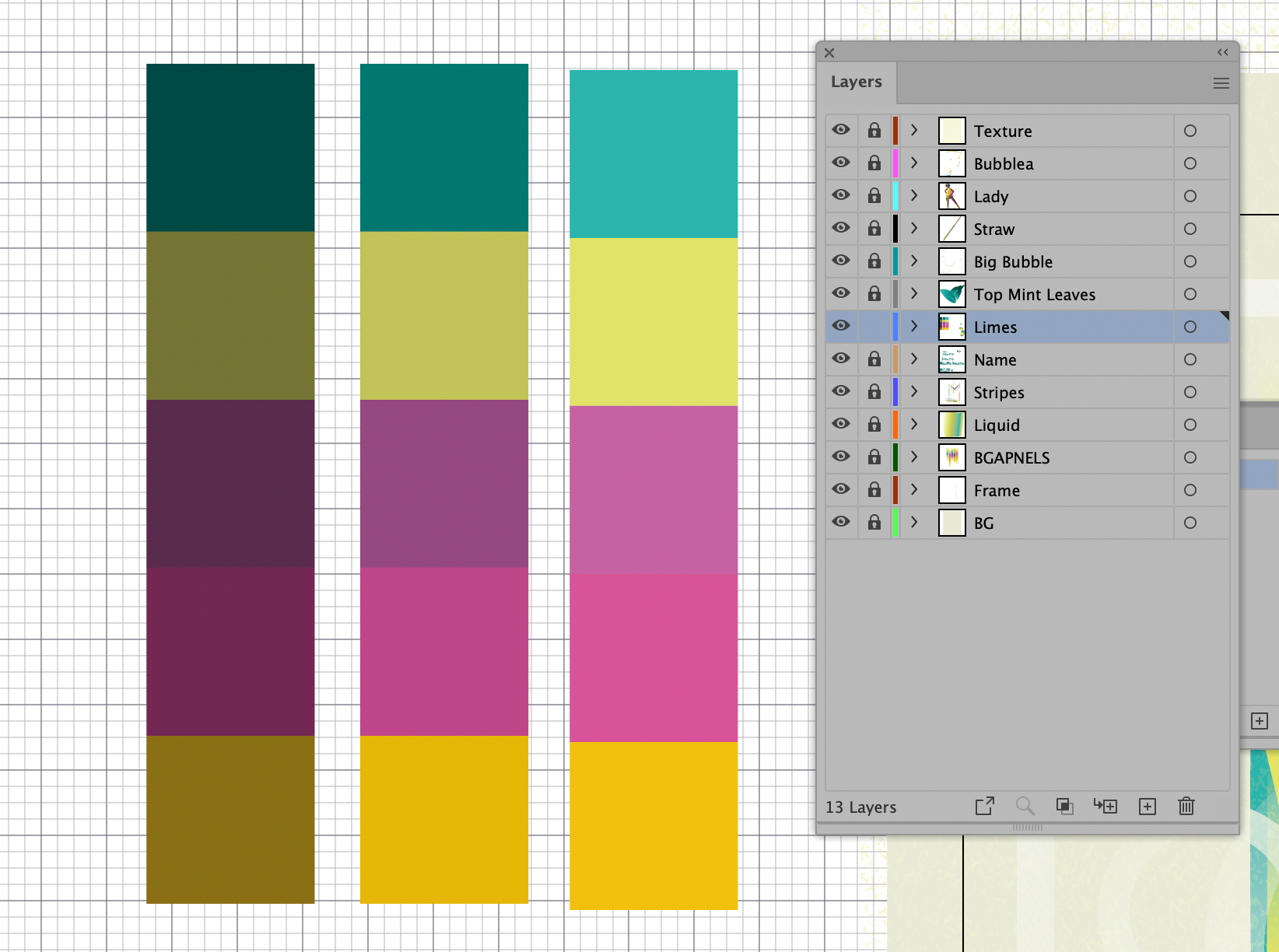Click target circle of Lady layer
Image resolution: width=1279 pixels, height=952 pixels.
(x=1190, y=196)
